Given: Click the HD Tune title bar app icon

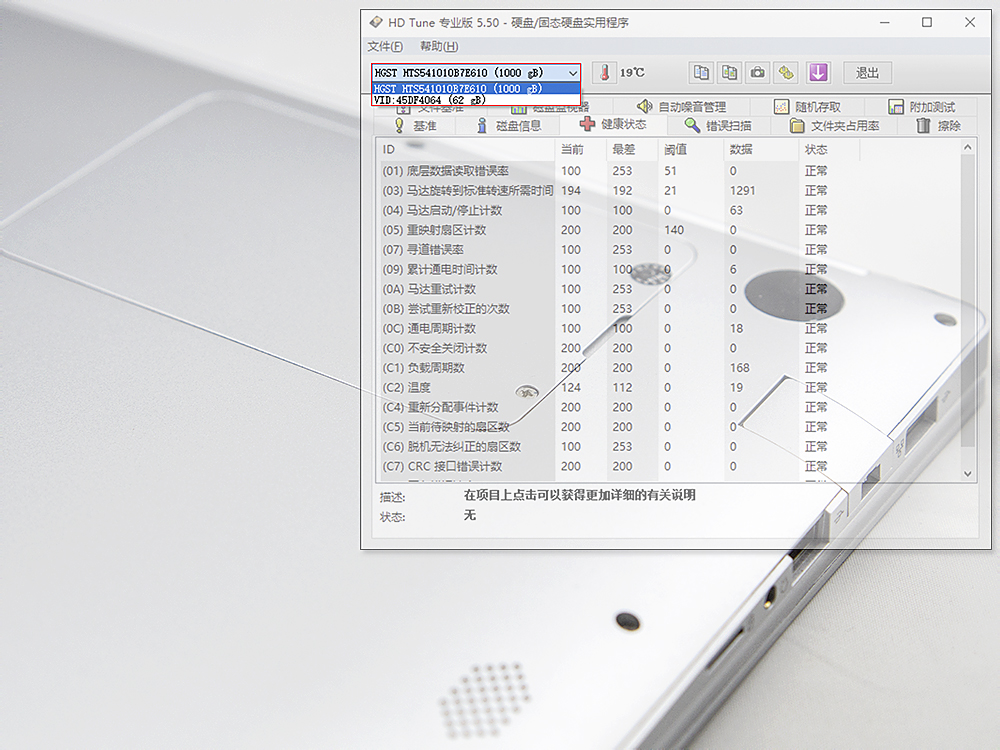Looking at the screenshot, I should [x=376, y=22].
